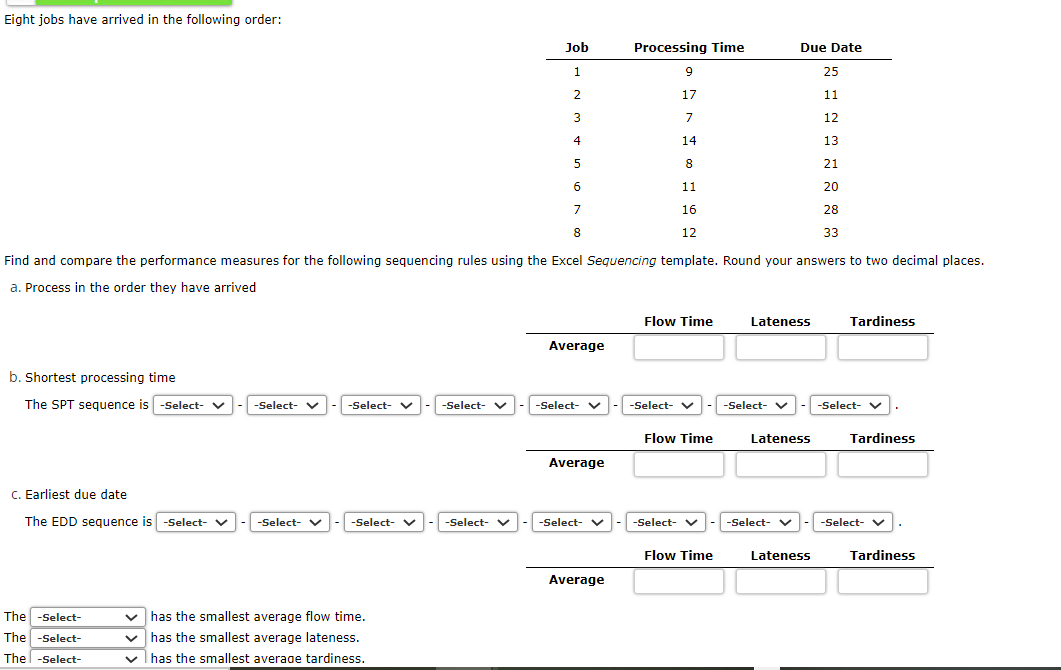Select rule with smallest average flow time
The image size is (1061, 670).
88,617
